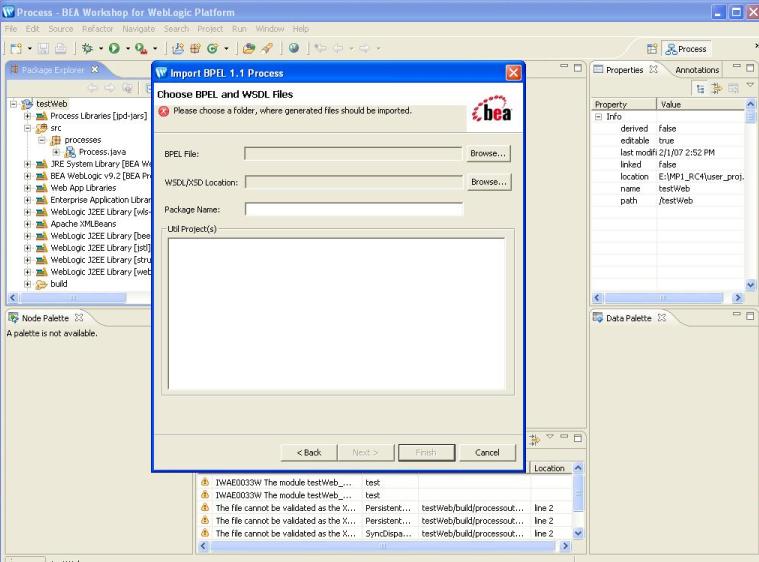Open the Run dropdown arrow
This screenshot has width=759, height=562.
point(128,48)
